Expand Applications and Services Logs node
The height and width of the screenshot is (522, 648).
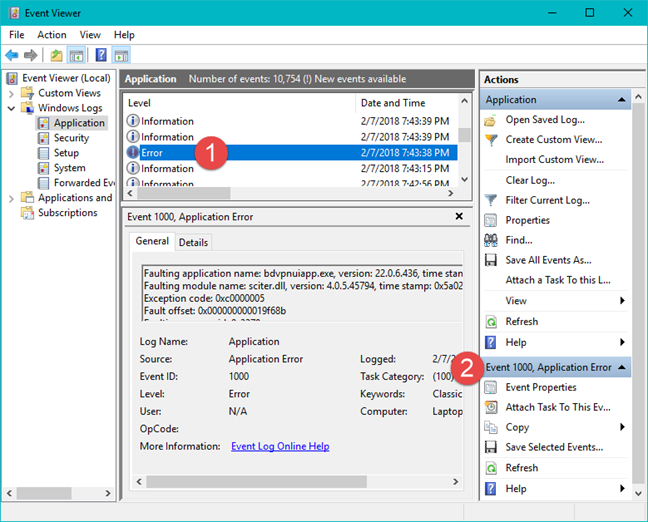pos(11,199)
